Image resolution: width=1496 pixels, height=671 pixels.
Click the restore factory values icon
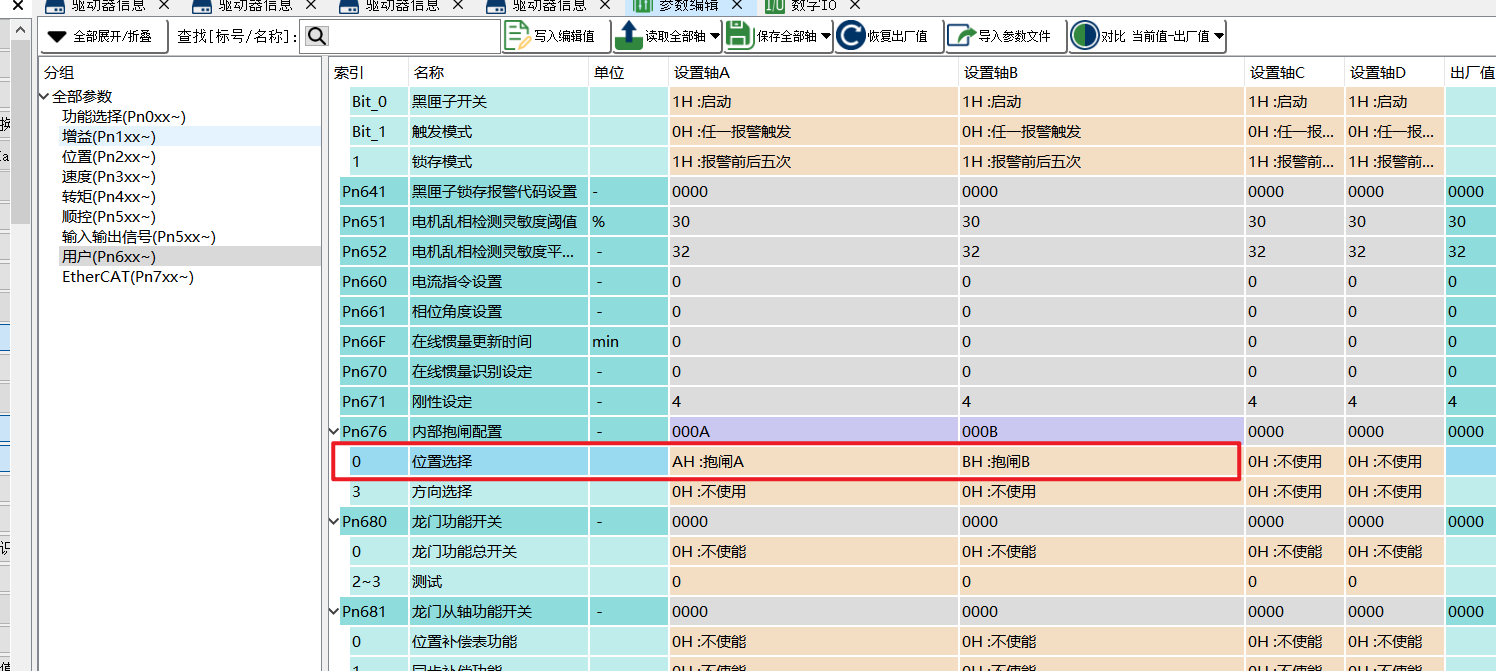click(x=851, y=36)
